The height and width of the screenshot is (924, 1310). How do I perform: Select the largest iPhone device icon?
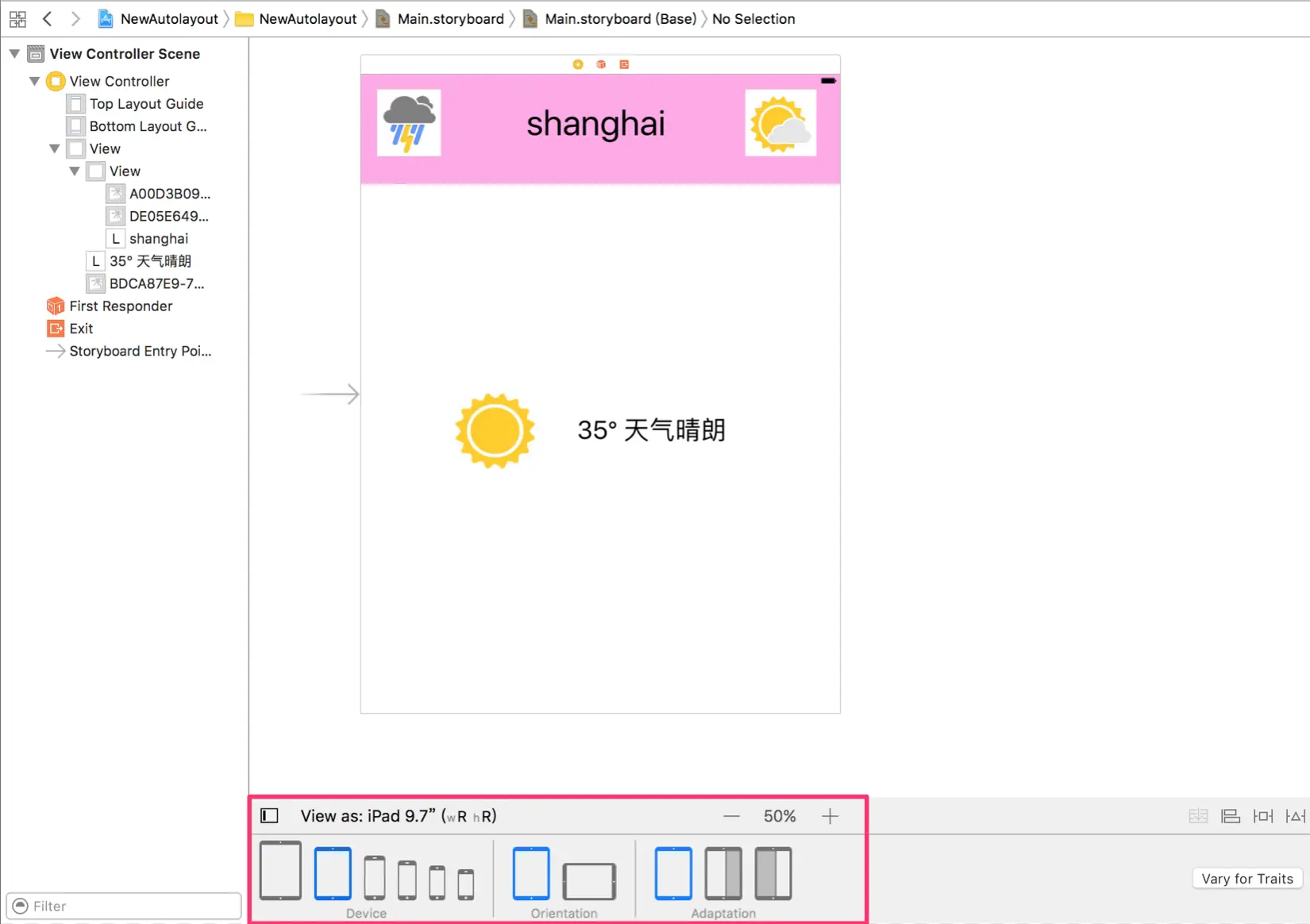pos(375,878)
